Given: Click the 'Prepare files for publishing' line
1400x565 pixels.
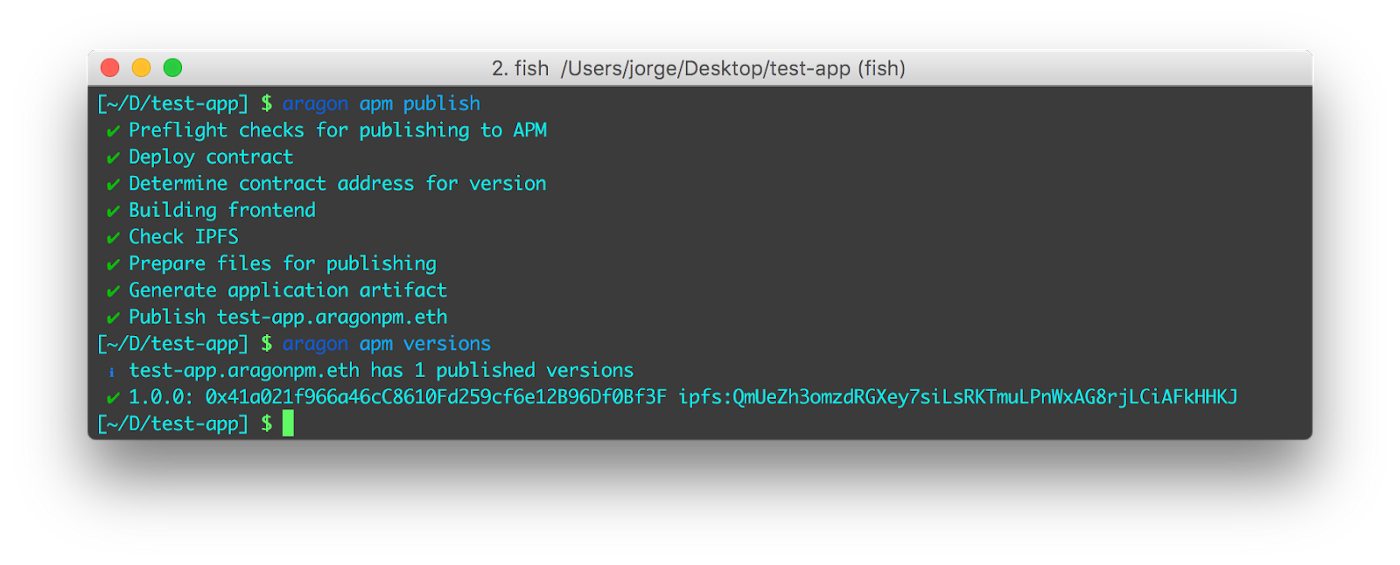Looking at the screenshot, I should pos(282,264).
